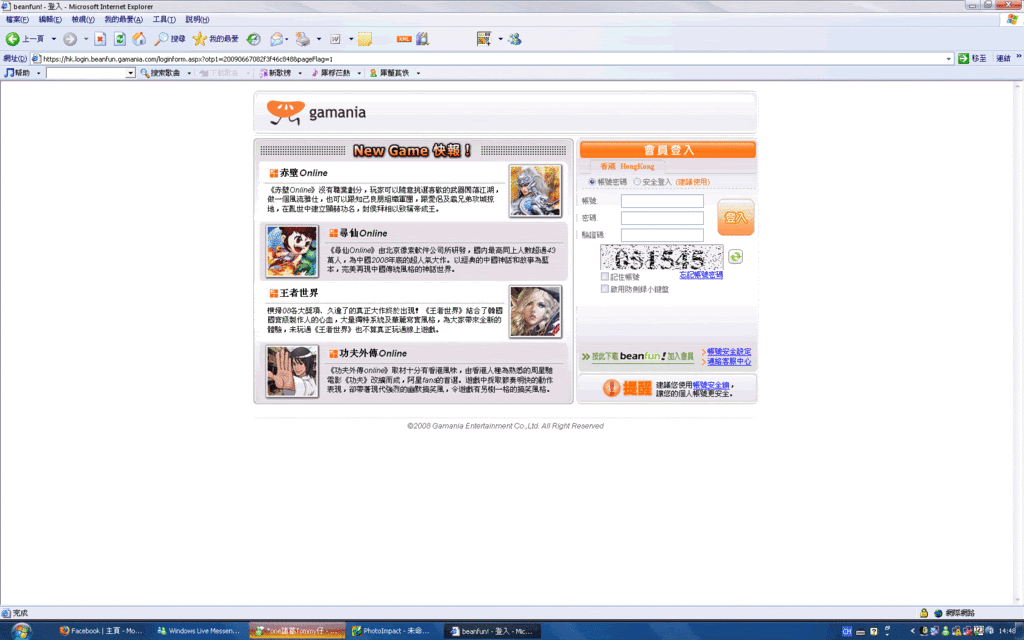Click security lock icon in status bar

click(x=924, y=613)
